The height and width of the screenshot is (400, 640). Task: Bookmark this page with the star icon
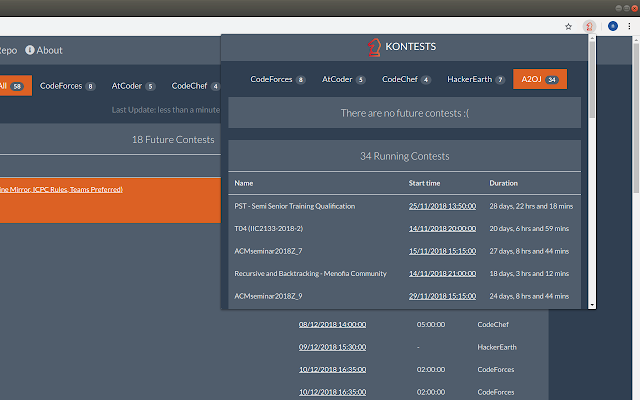(x=568, y=27)
